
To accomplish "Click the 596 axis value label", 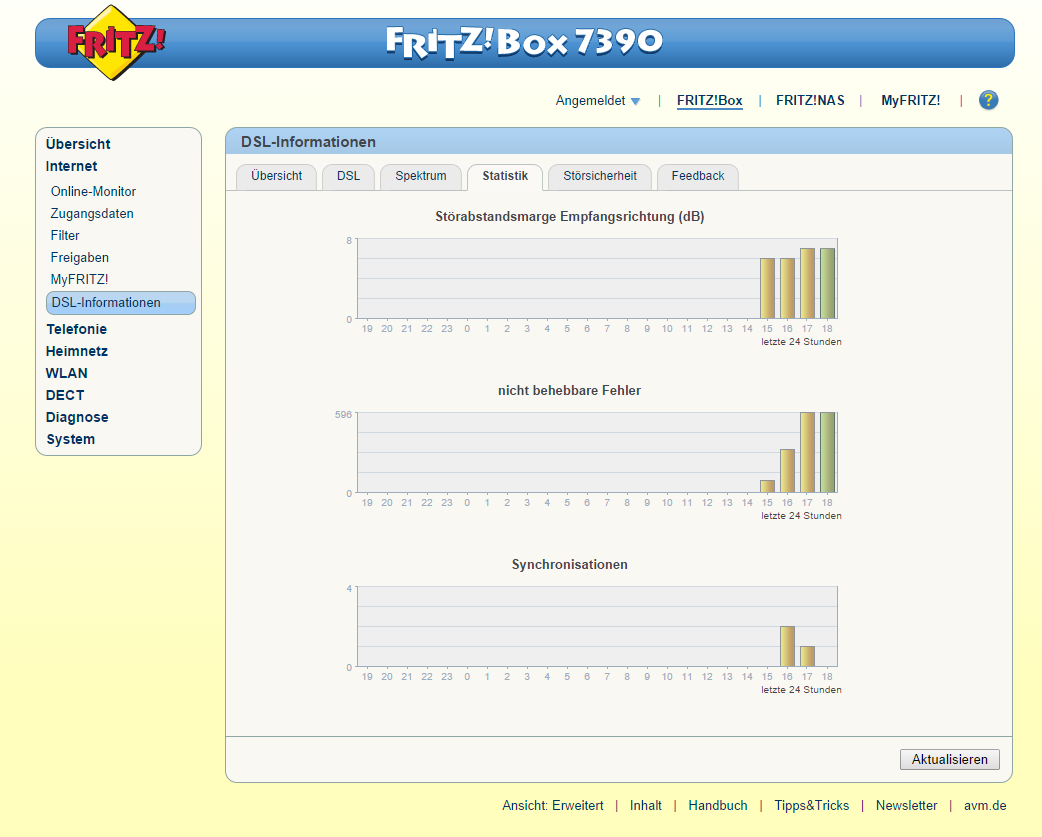I will (x=343, y=415).
